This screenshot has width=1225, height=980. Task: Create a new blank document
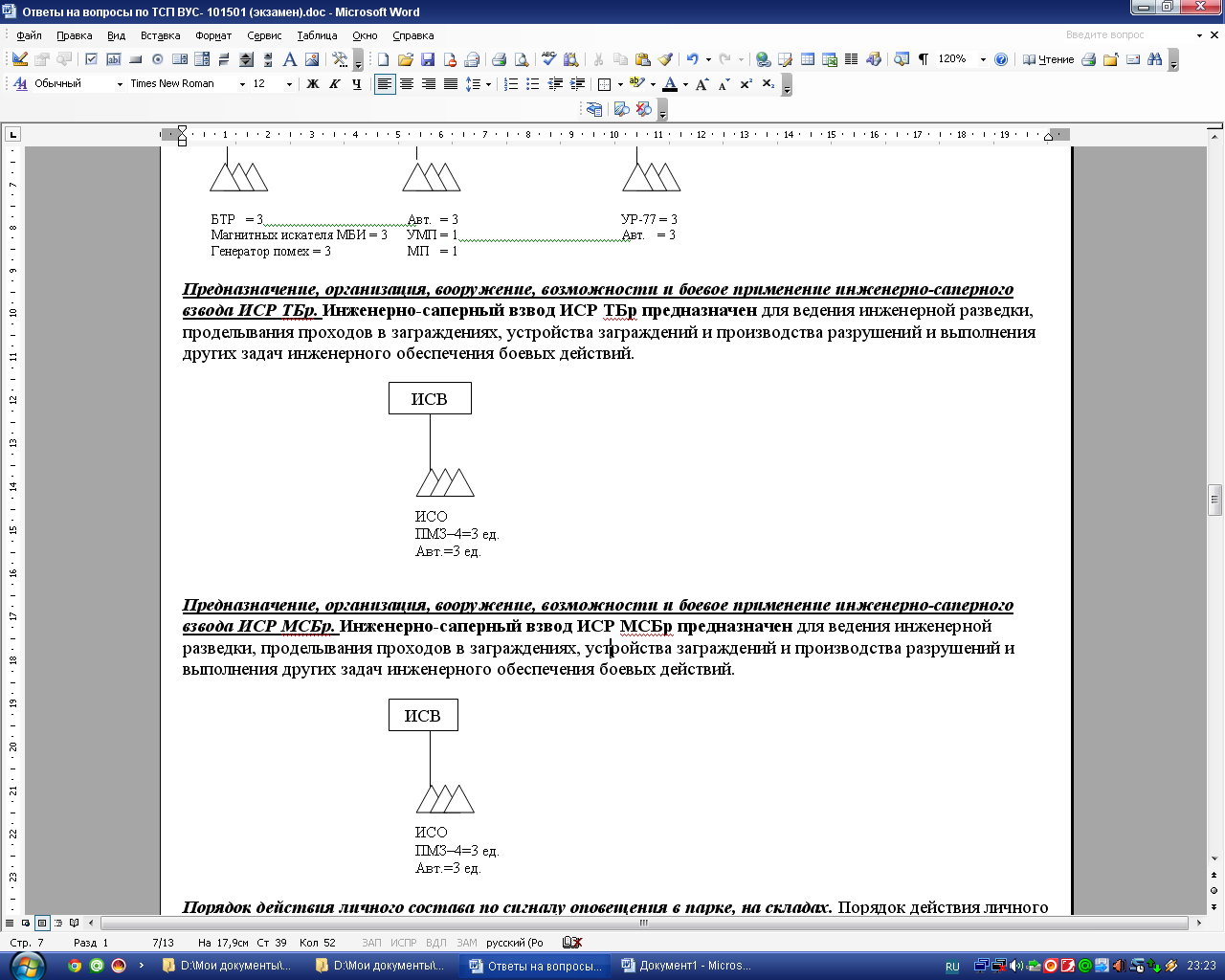[383, 59]
